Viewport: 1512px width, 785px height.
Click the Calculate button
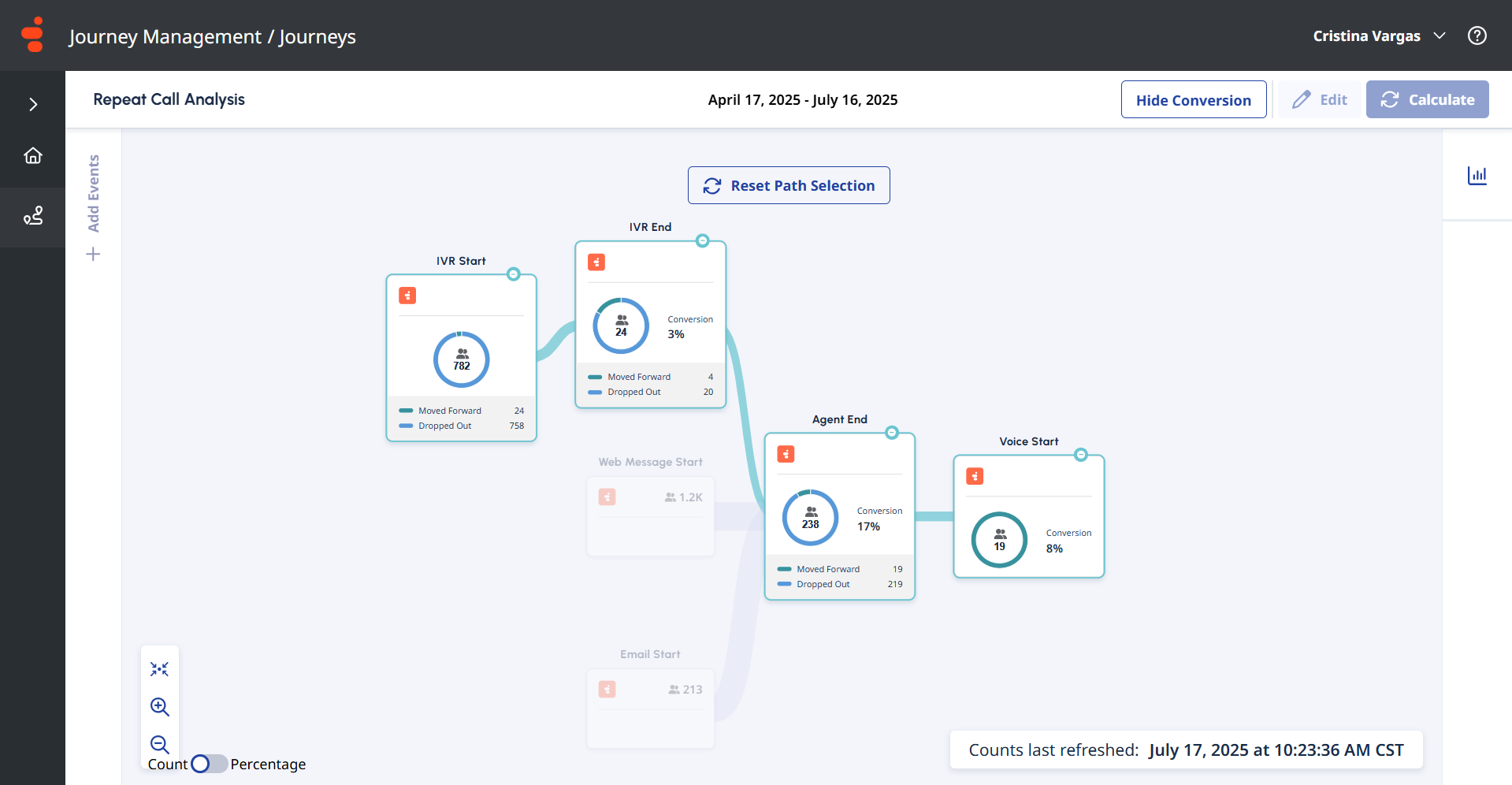pos(1427,99)
